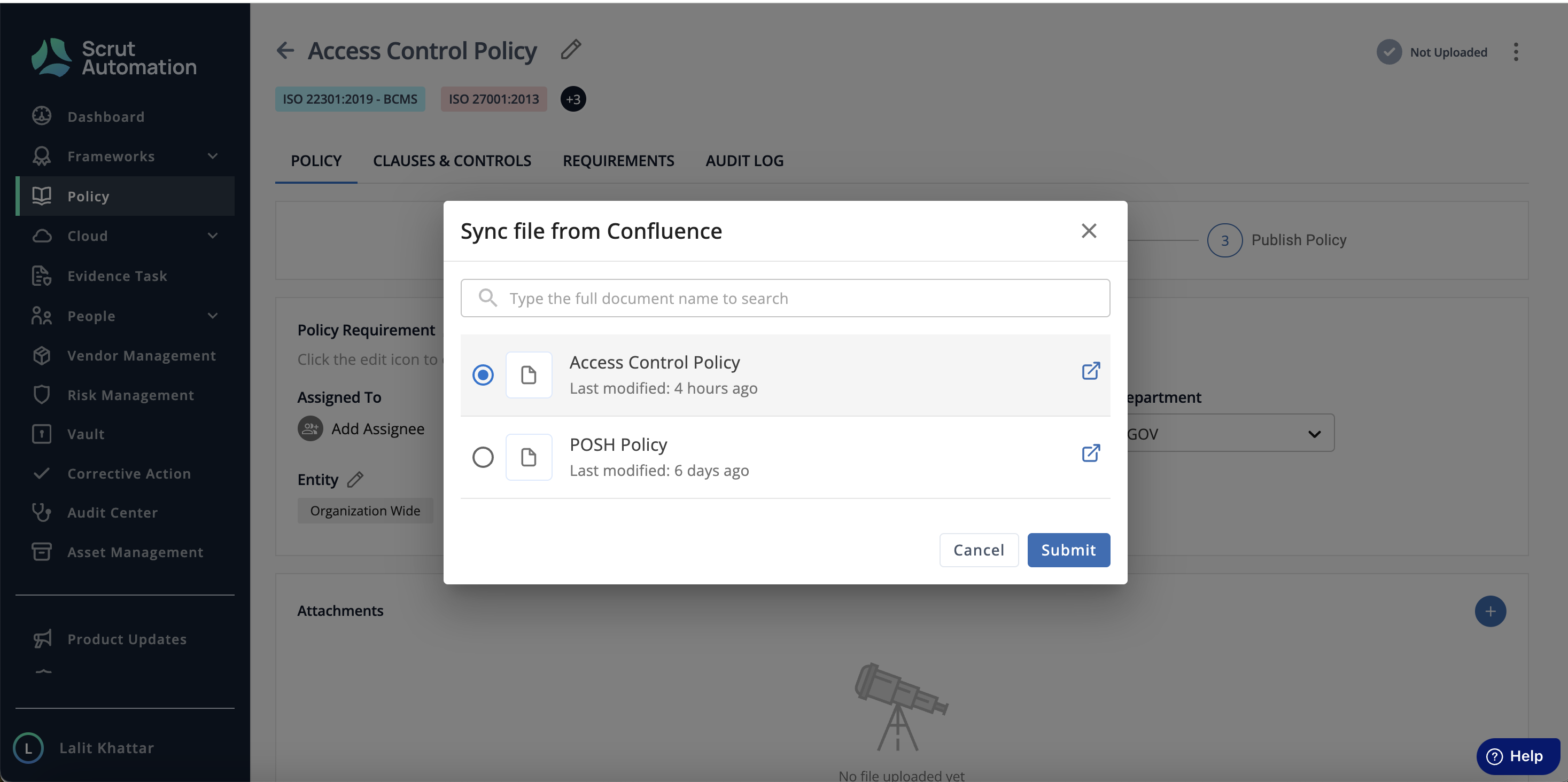This screenshot has width=1568, height=782.
Task: Click the ISO 27001:2013 tag
Action: pyautogui.click(x=493, y=99)
